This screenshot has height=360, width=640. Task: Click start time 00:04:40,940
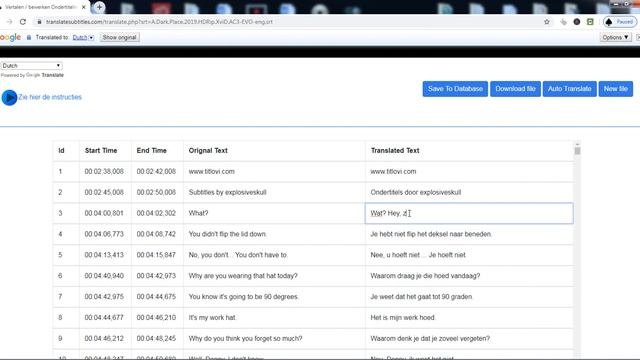104,276
